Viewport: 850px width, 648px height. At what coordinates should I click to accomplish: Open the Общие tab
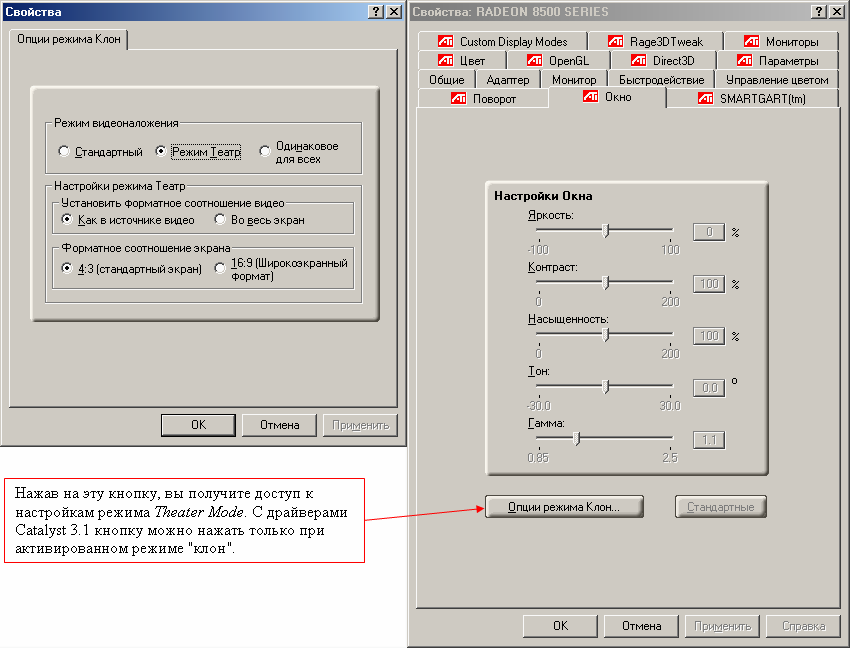(447, 80)
